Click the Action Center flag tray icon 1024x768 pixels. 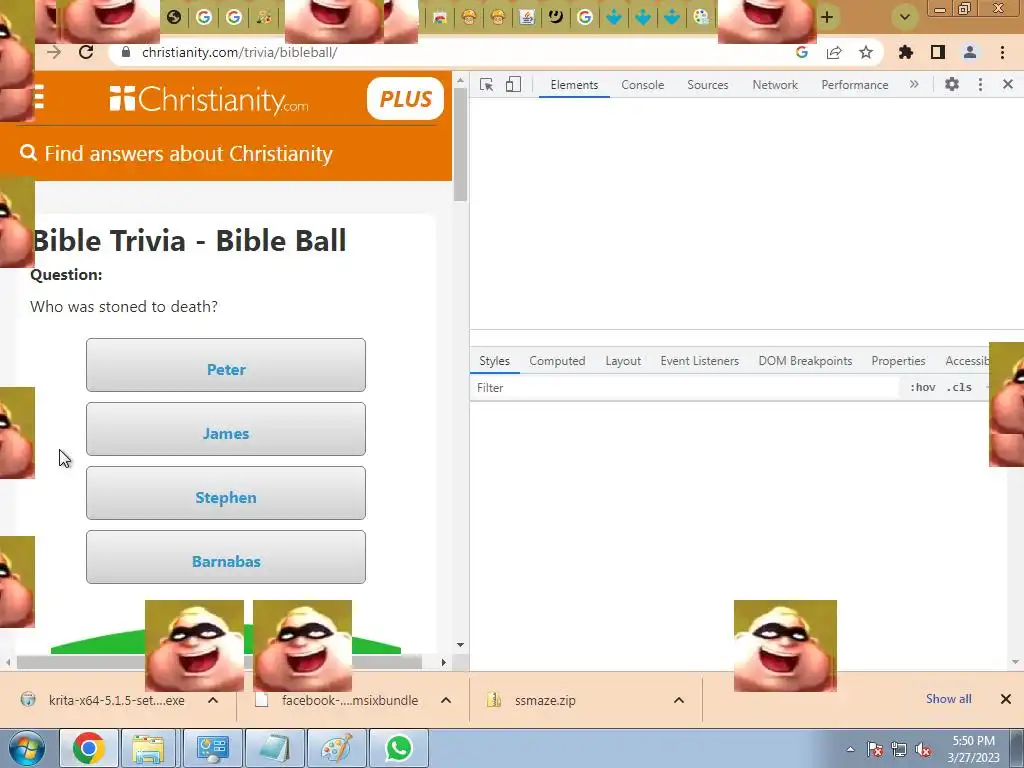[874, 750]
